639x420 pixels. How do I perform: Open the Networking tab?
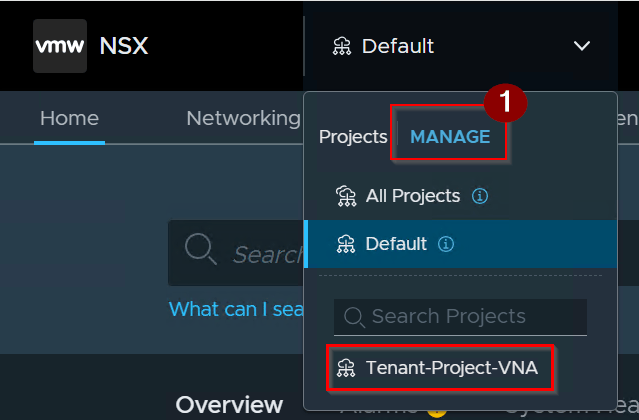tap(243, 119)
